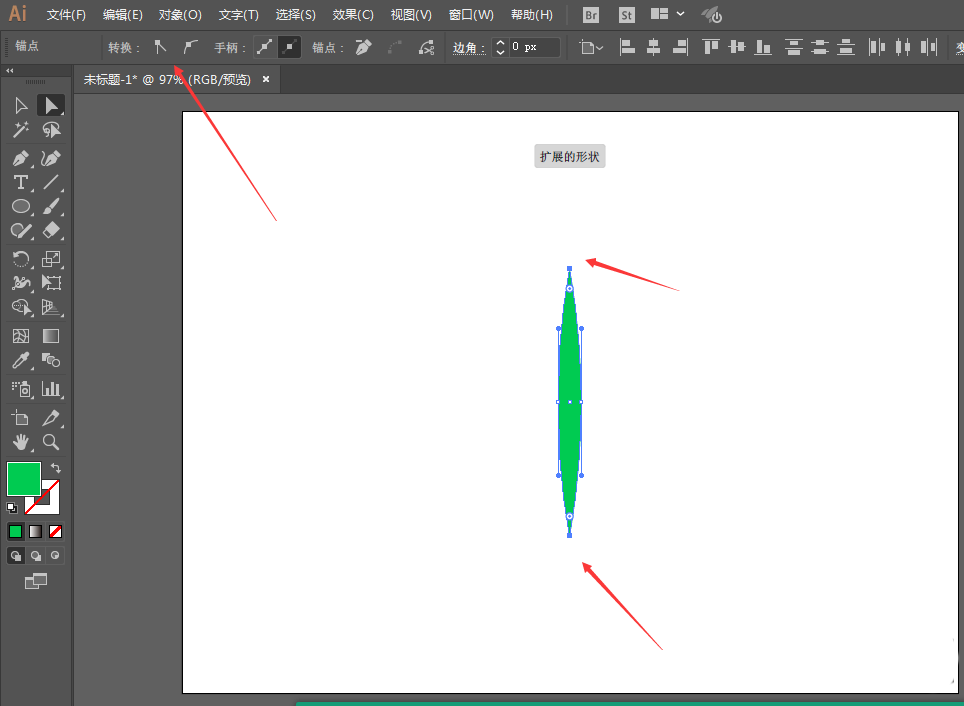Activate the Eyedropper tool
This screenshot has height=706, width=964.
(x=21, y=360)
